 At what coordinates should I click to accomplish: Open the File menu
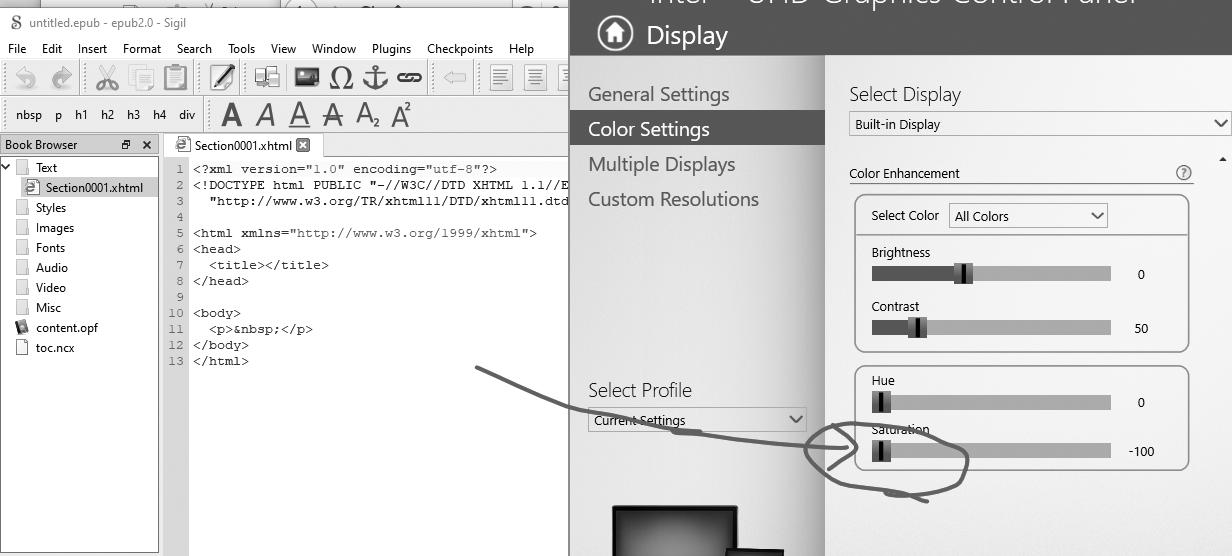(x=17, y=48)
